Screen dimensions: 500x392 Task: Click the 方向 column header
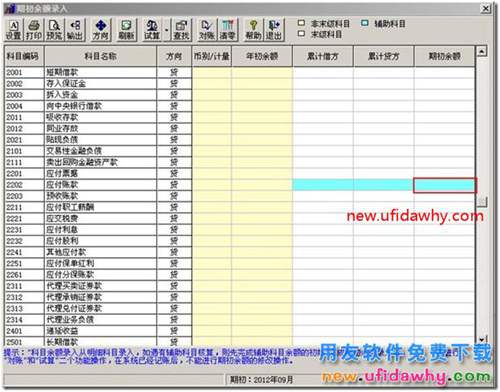174,56
